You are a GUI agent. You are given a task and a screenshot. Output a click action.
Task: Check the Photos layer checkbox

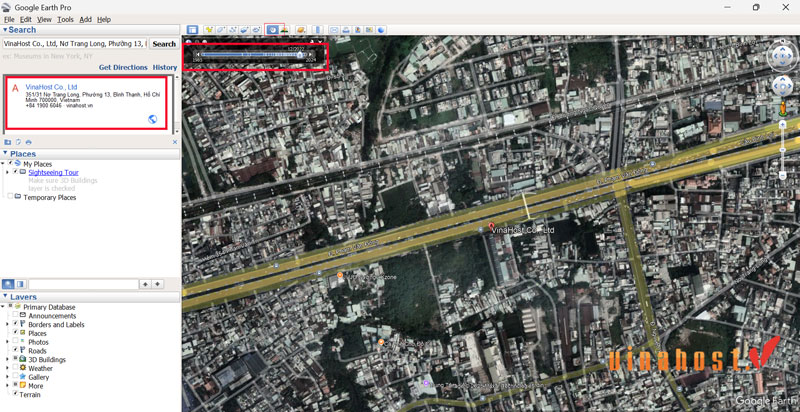pos(15,342)
